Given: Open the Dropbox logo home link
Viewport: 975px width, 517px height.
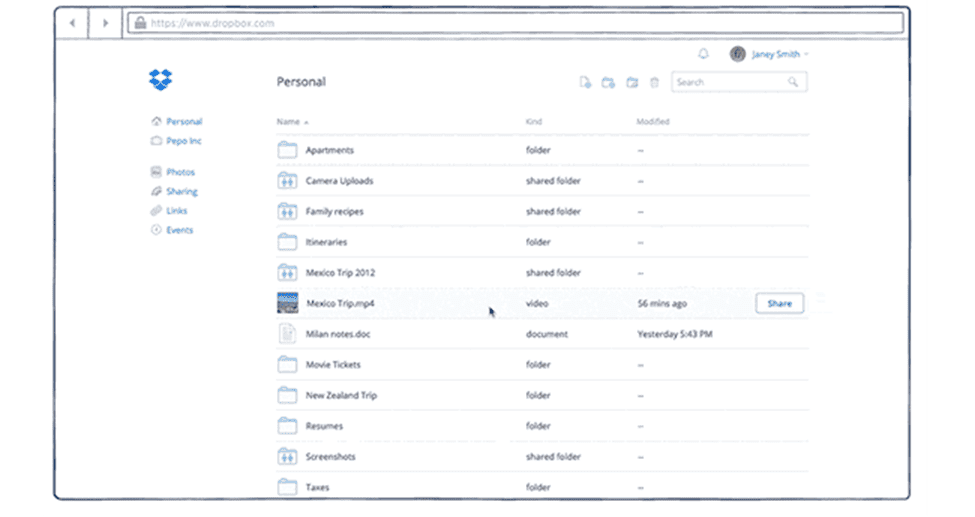Looking at the screenshot, I should click(160, 80).
